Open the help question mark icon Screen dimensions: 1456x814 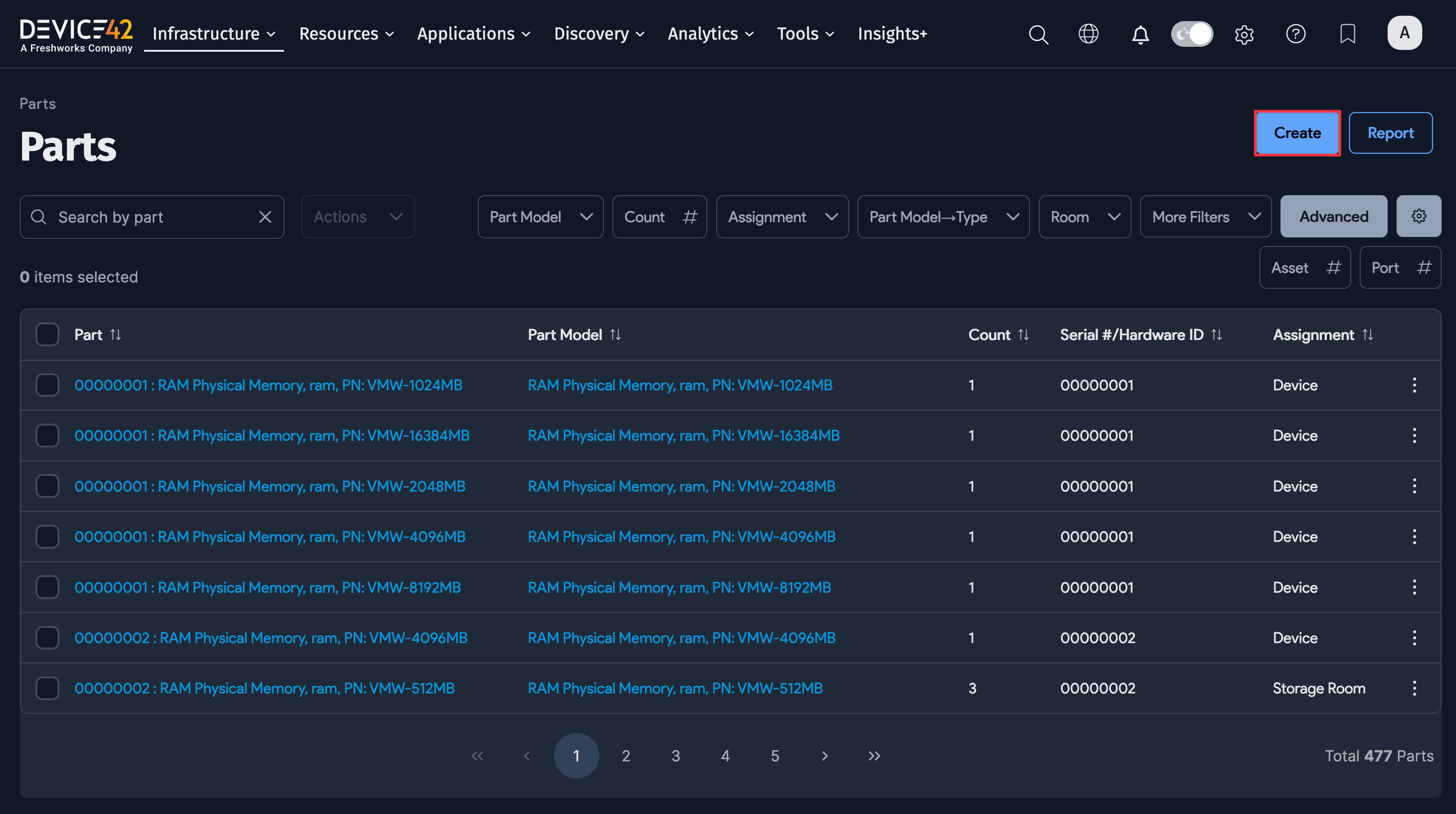click(x=1295, y=34)
